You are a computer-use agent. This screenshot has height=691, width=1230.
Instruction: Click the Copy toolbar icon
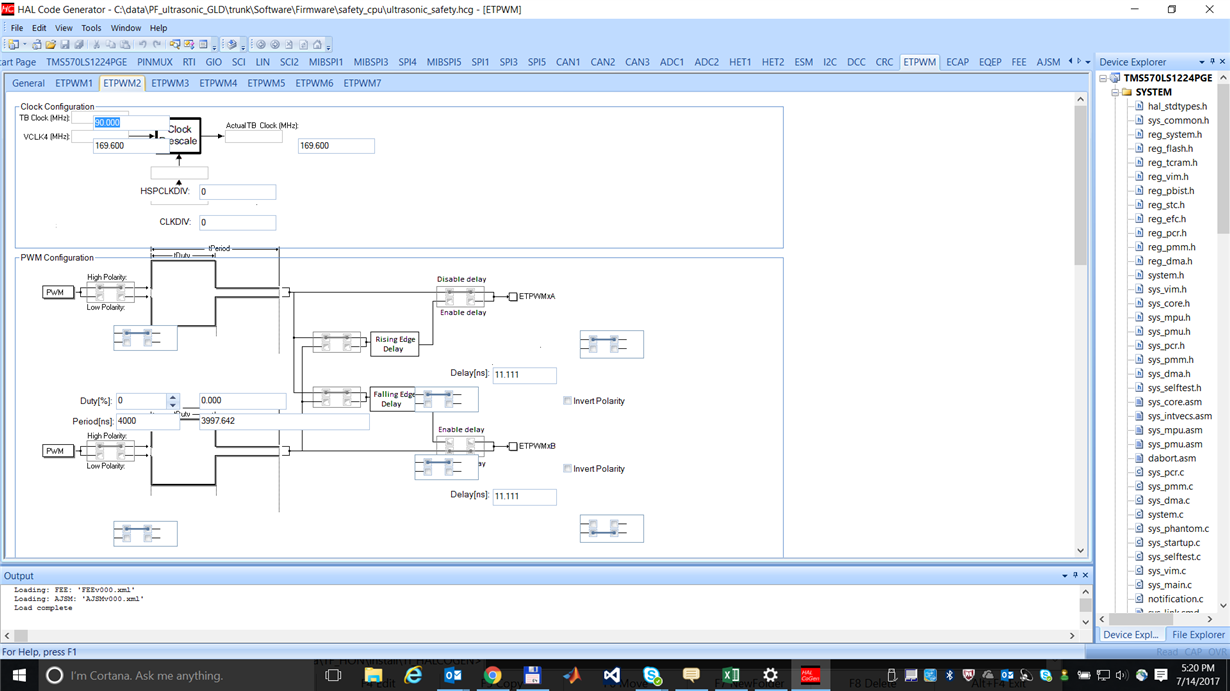pyautogui.click(x=110, y=44)
